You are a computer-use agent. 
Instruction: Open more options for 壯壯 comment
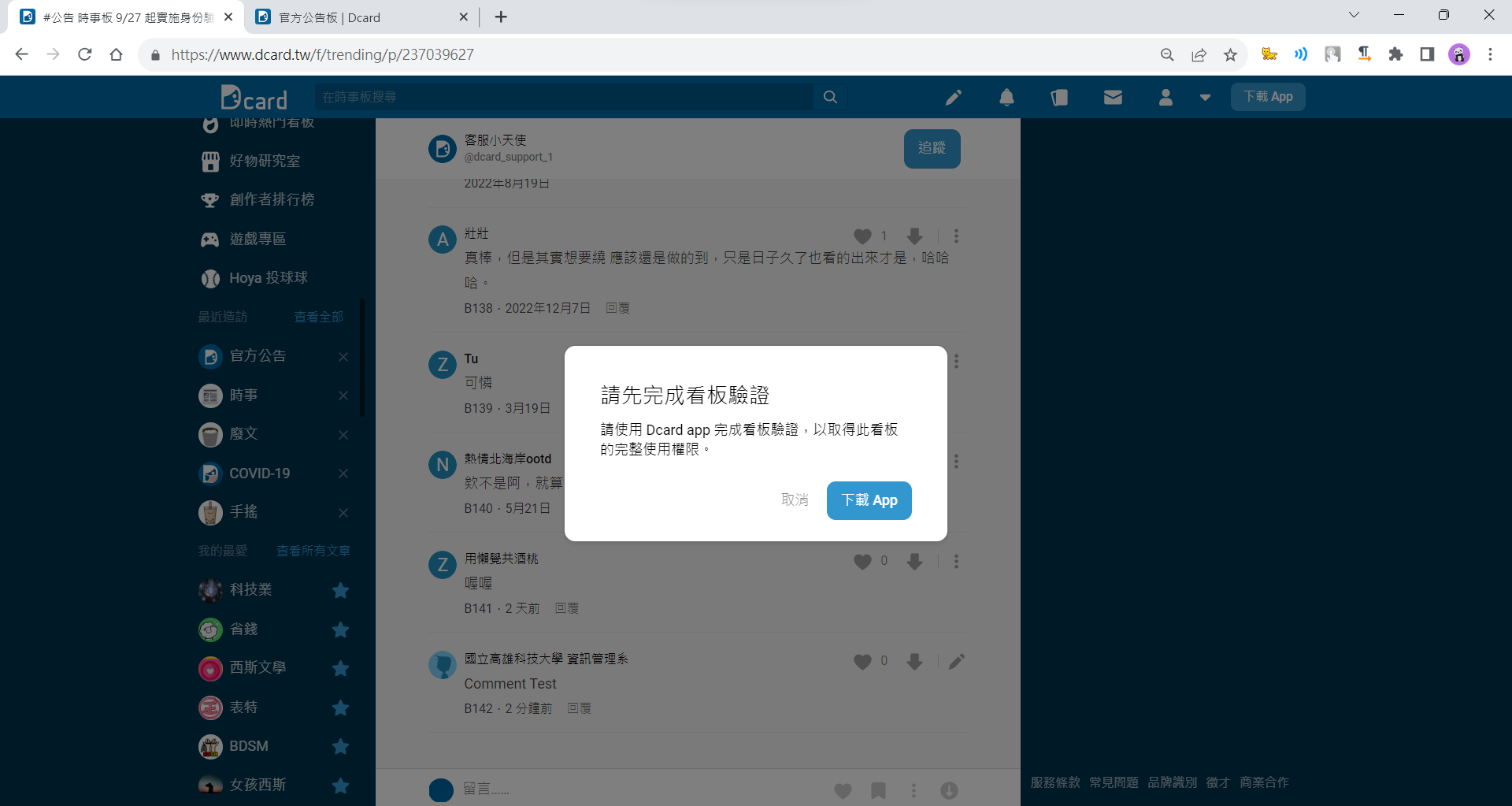pyautogui.click(x=956, y=236)
